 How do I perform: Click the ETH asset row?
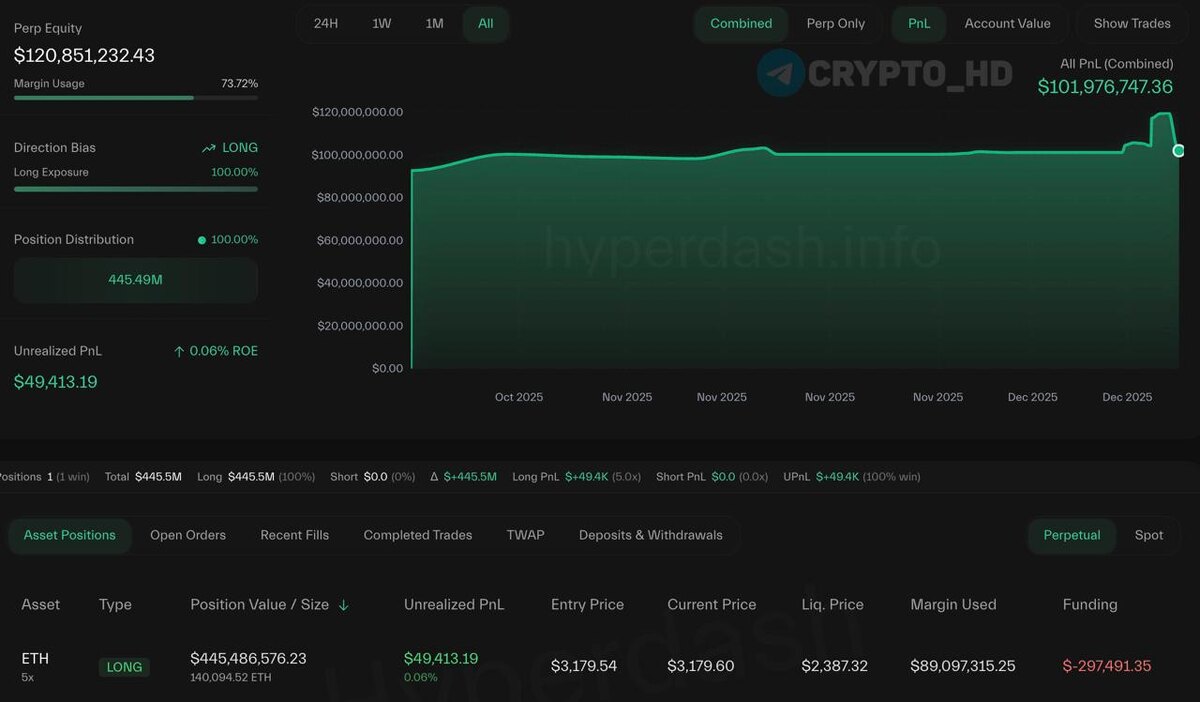pos(600,666)
